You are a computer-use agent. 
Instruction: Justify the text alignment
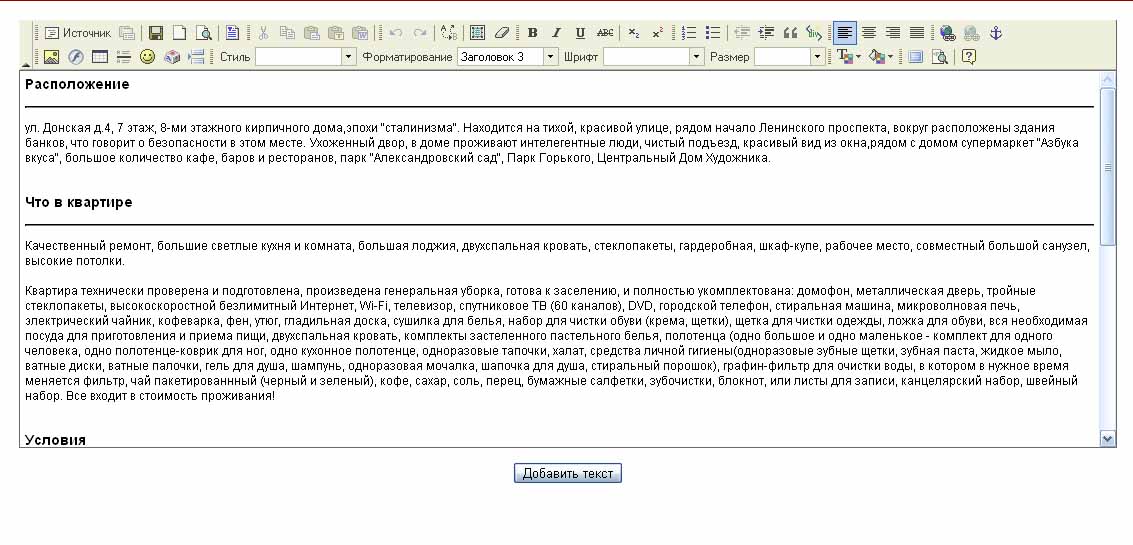point(916,33)
